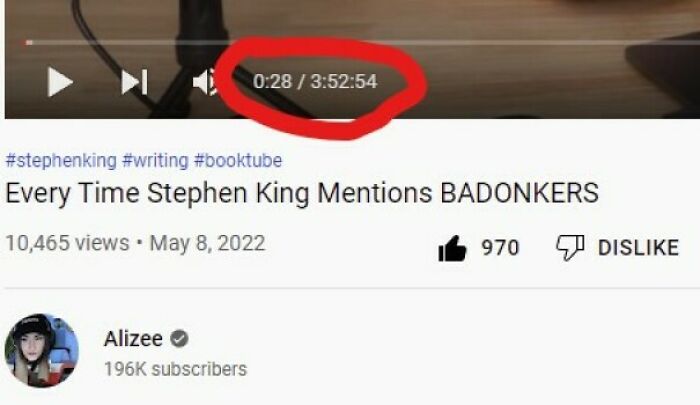Click the 196K subscribers text

(x=175, y=369)
